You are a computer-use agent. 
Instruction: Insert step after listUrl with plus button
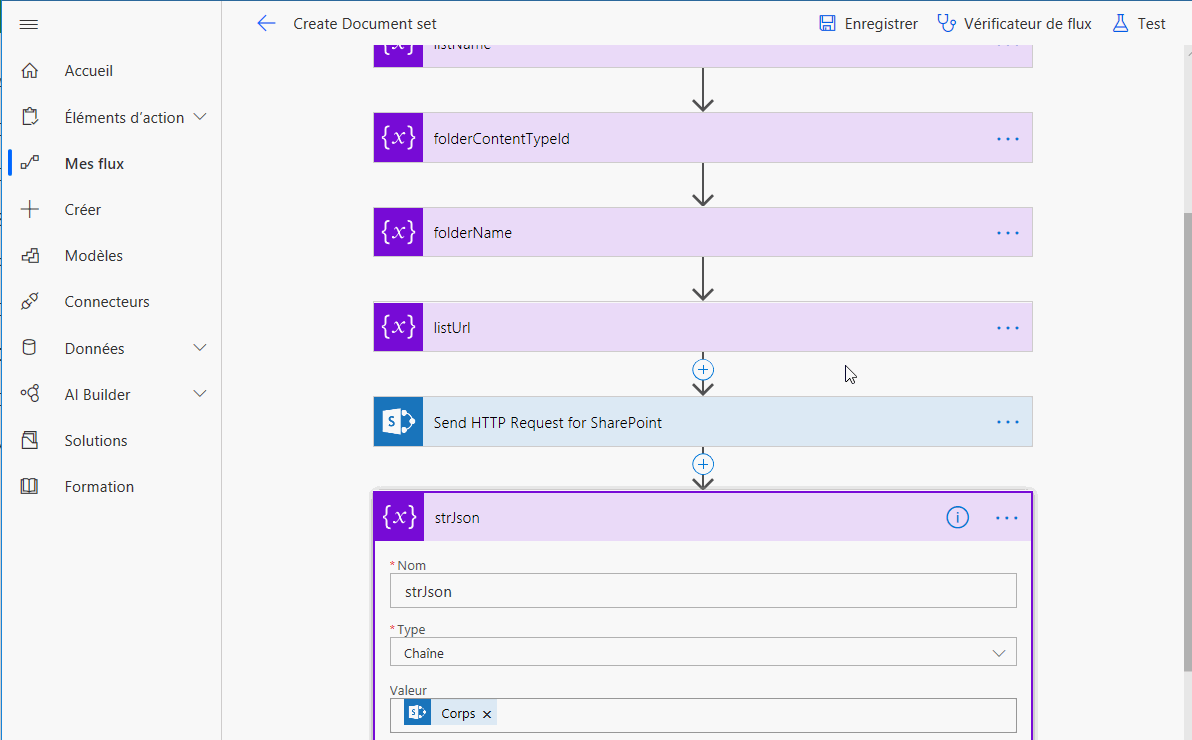coord(703,370)
